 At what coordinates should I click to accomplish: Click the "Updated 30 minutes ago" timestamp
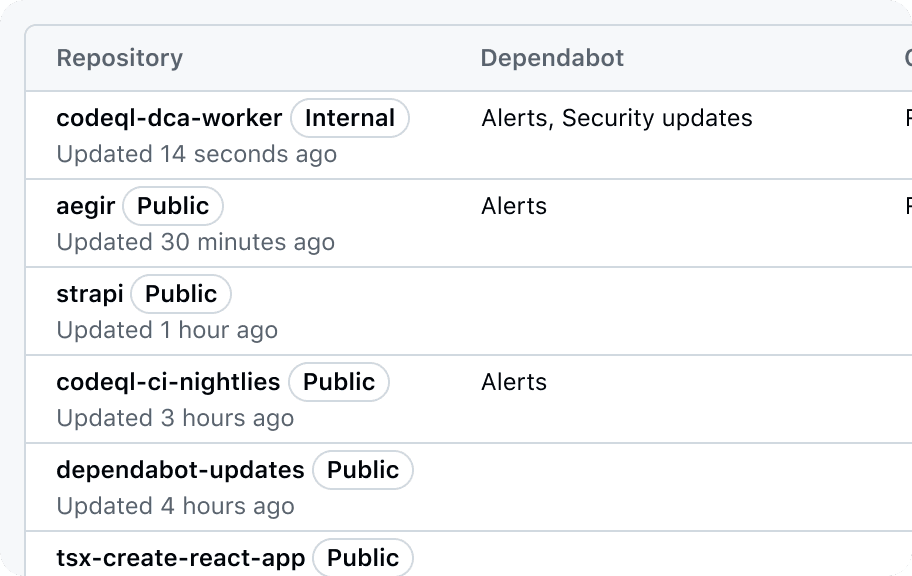(195, 242)
